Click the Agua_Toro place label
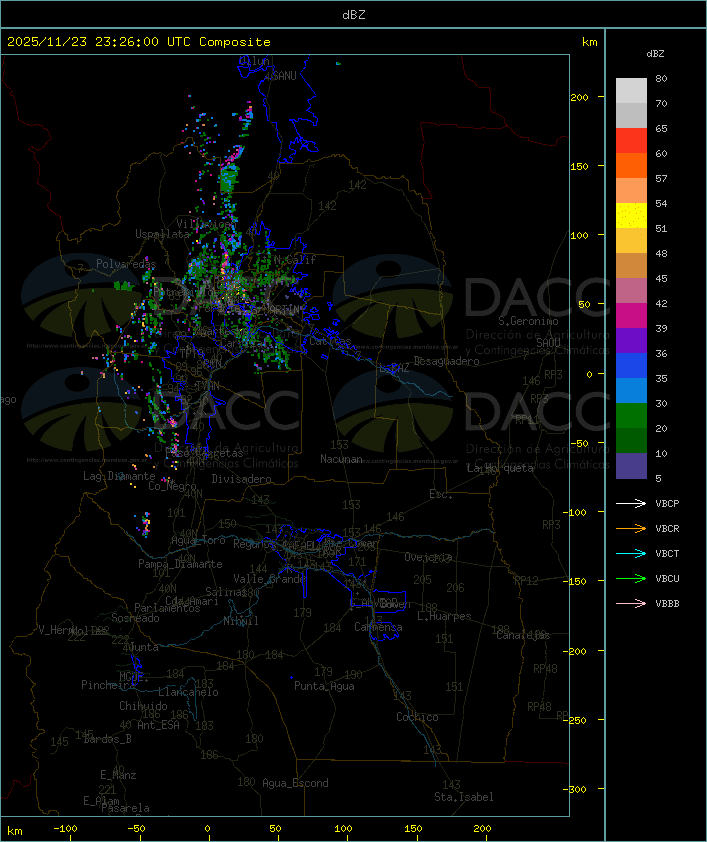The image size is (707, 842). point(198,540)
